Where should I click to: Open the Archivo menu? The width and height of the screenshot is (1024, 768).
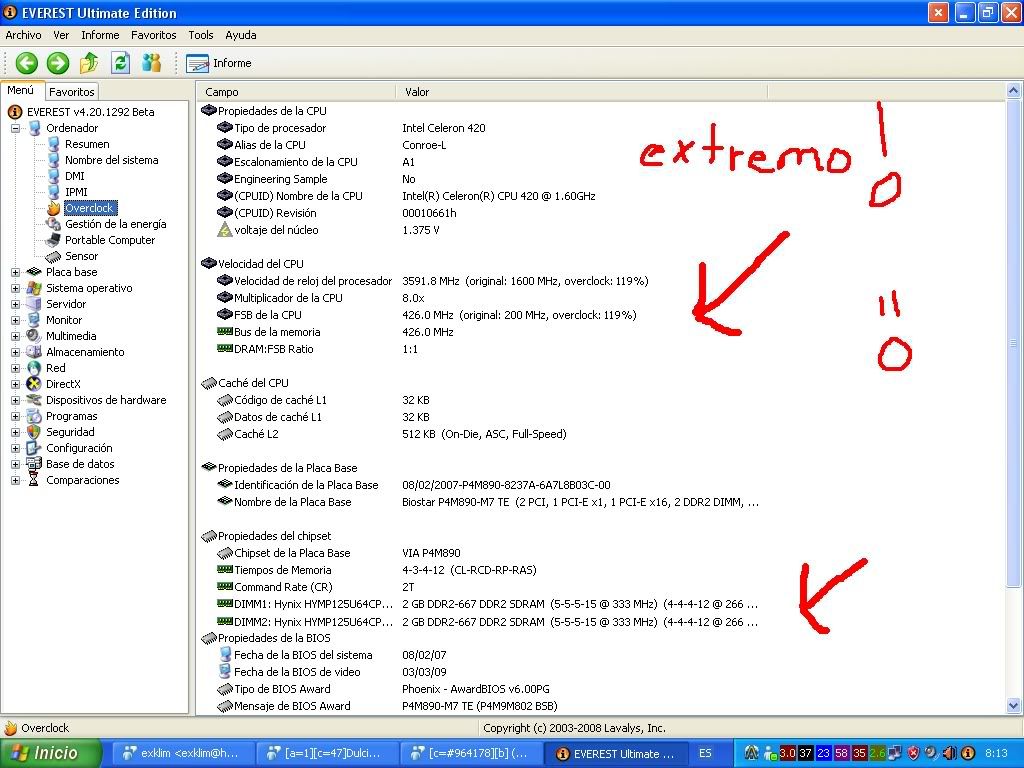[24, 35]
